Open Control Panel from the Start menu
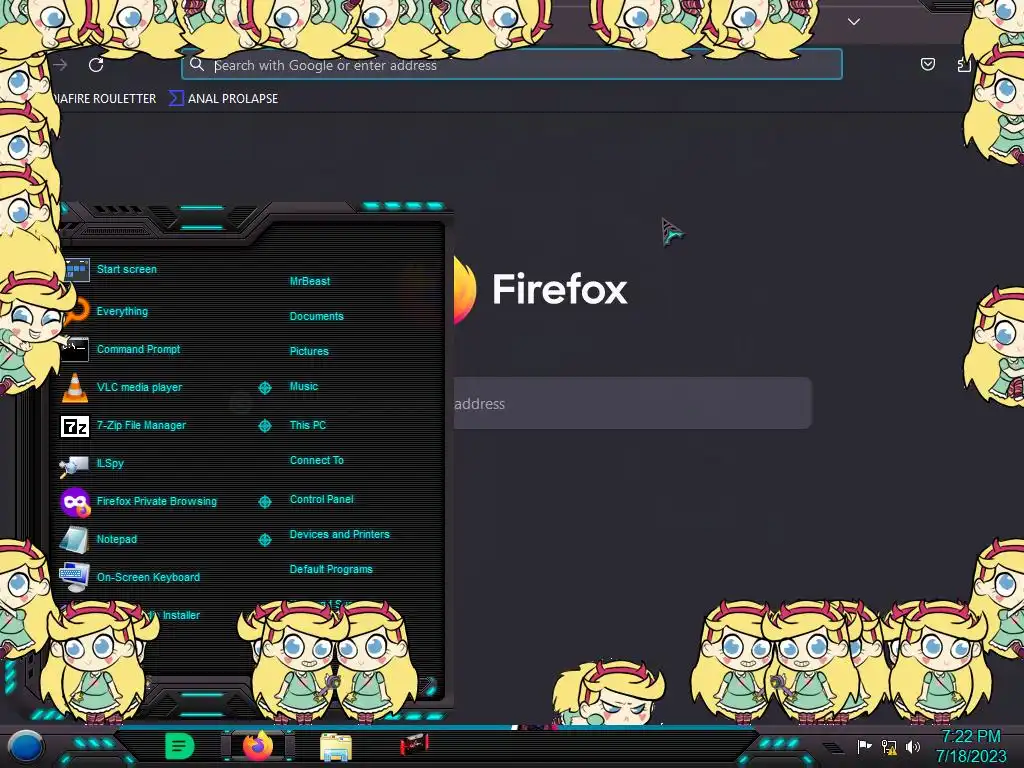Viewport: 1024px width, 768px height. (x=321, y=499)
